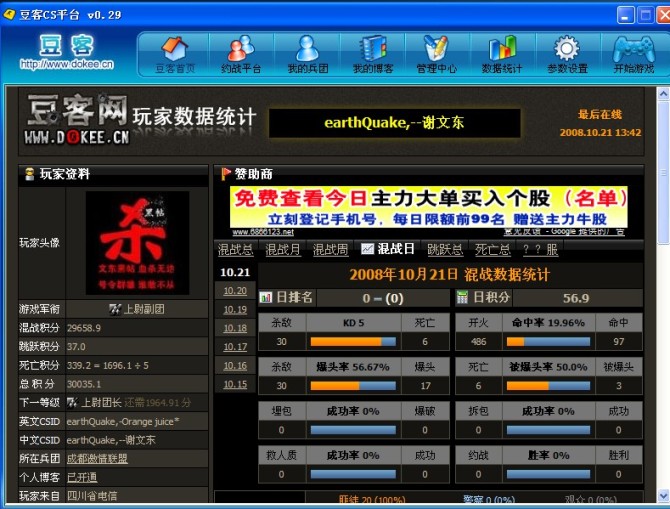Open the 死亡总 tab
670x509 pixels.
click(492, 249)
